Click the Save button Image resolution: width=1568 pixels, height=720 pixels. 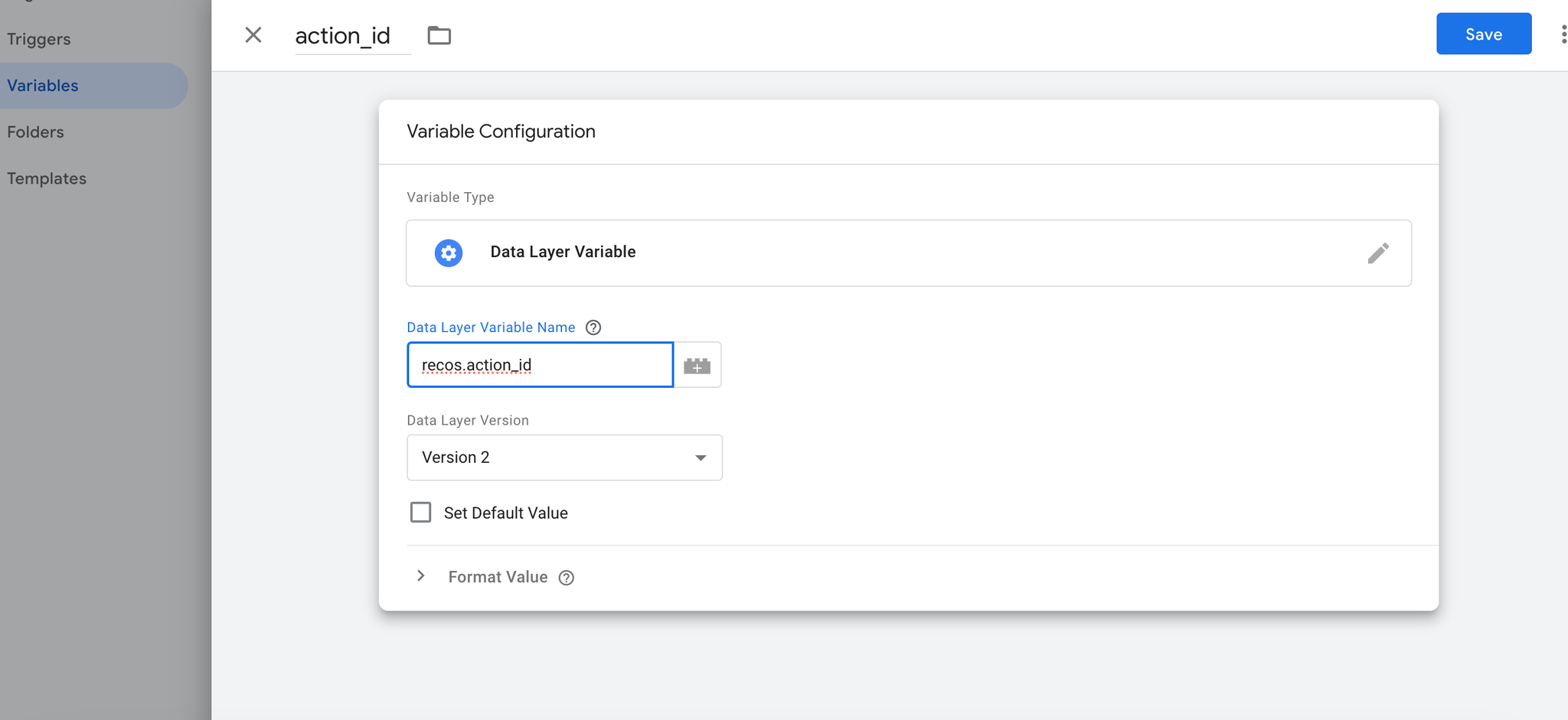point(1483,34)
